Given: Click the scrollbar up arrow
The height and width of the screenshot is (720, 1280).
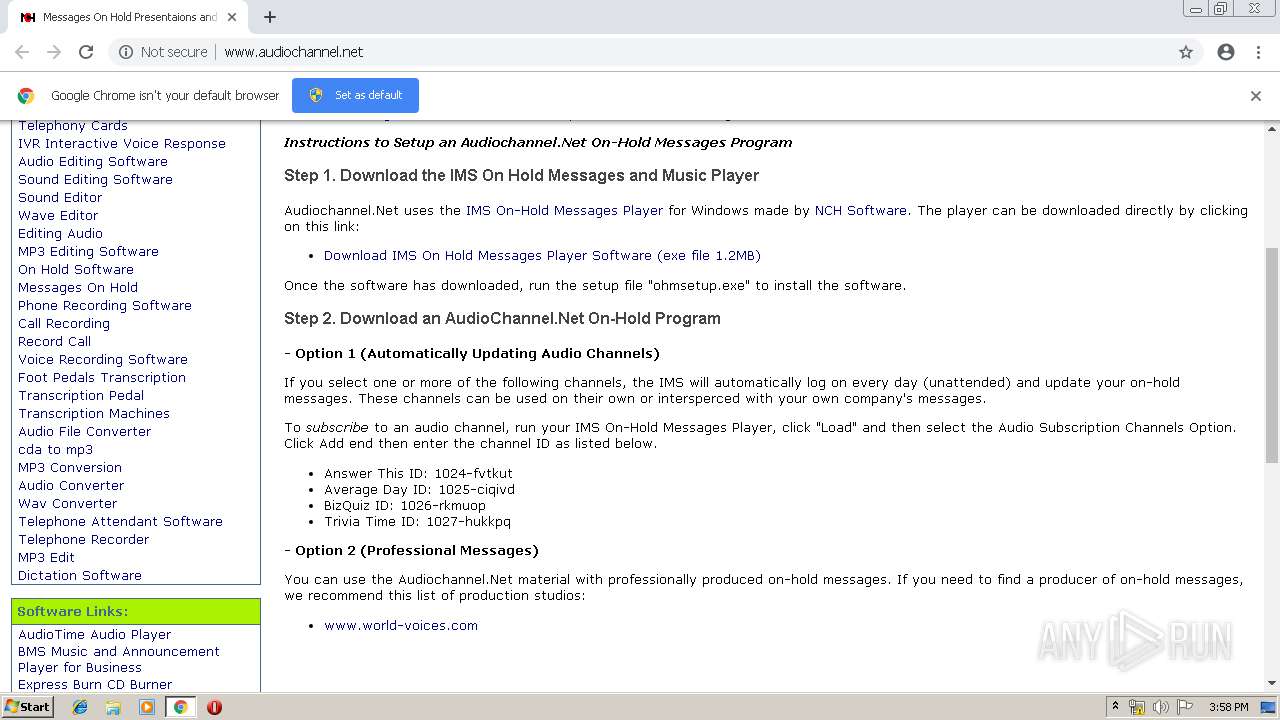Looking at the screenshot, I should 1272,129.
